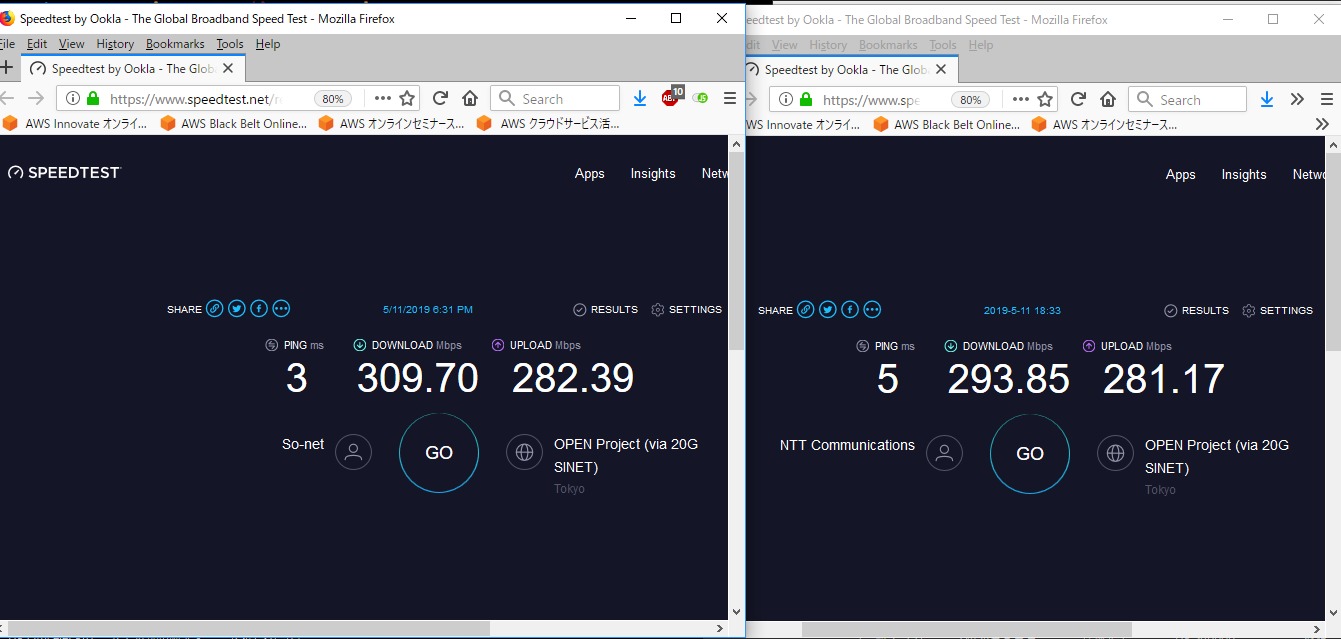This screenshot has height=639, width=1341.
Task: Click the GO button in the left window
Action: (x=439, y=453)
